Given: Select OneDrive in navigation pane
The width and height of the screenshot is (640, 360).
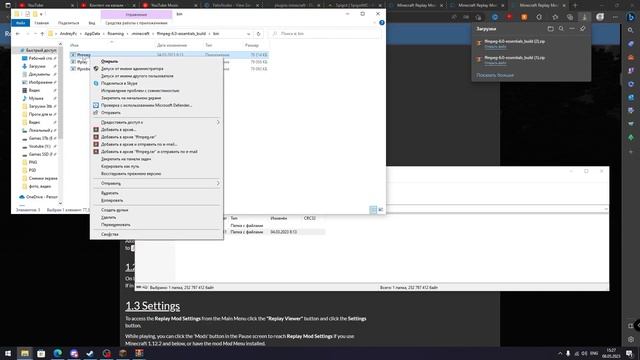Looking at the screenshot, I should pyautogui.click(x=39, y=197).
